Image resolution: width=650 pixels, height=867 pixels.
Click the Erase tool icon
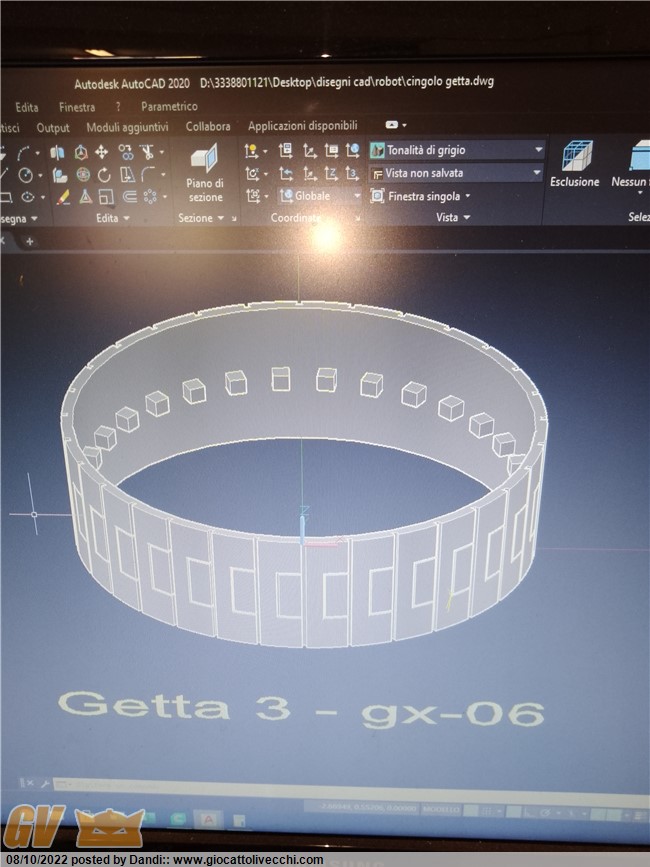pos(63,197)
